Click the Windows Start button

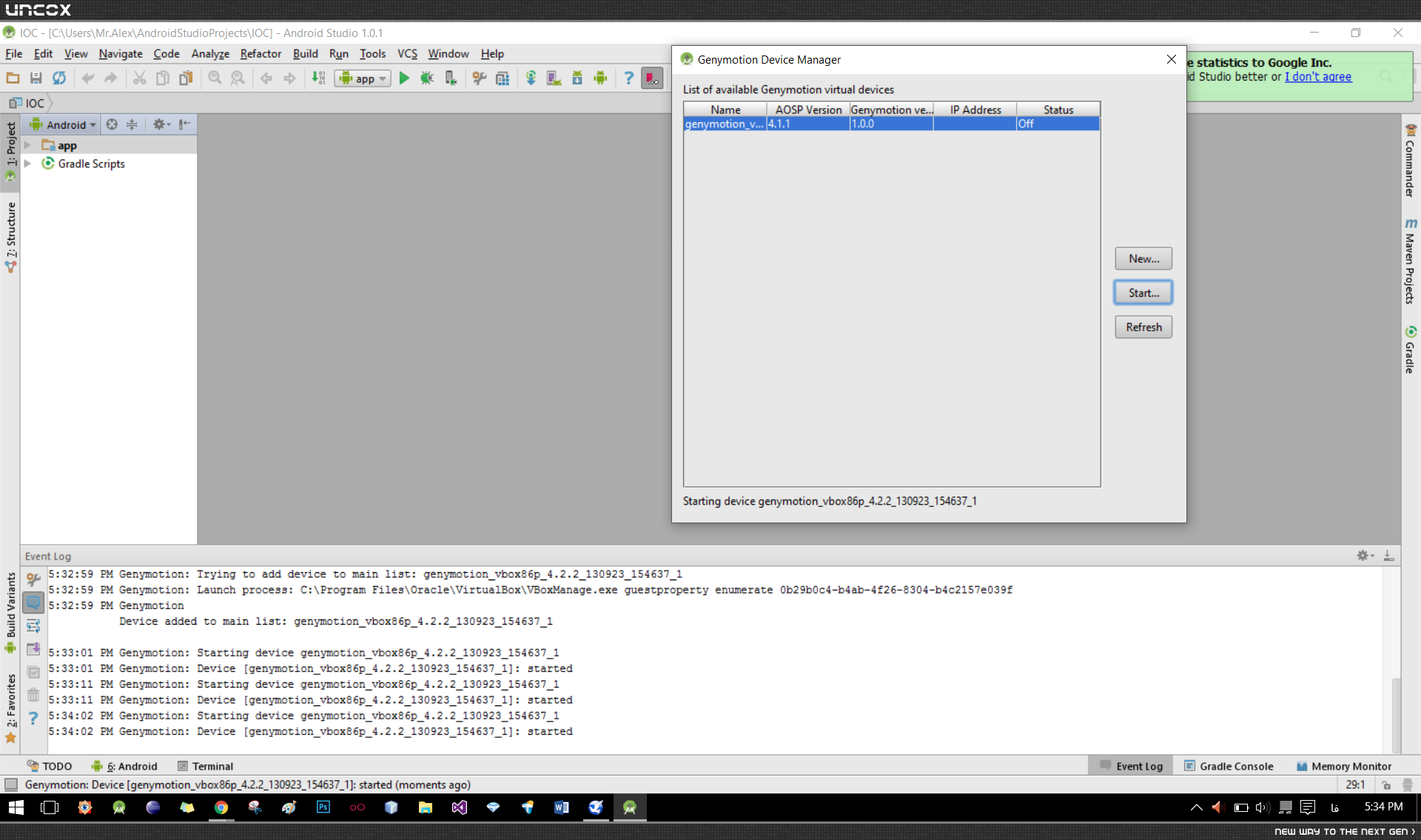pyautogui.click(x=16, y=807)
